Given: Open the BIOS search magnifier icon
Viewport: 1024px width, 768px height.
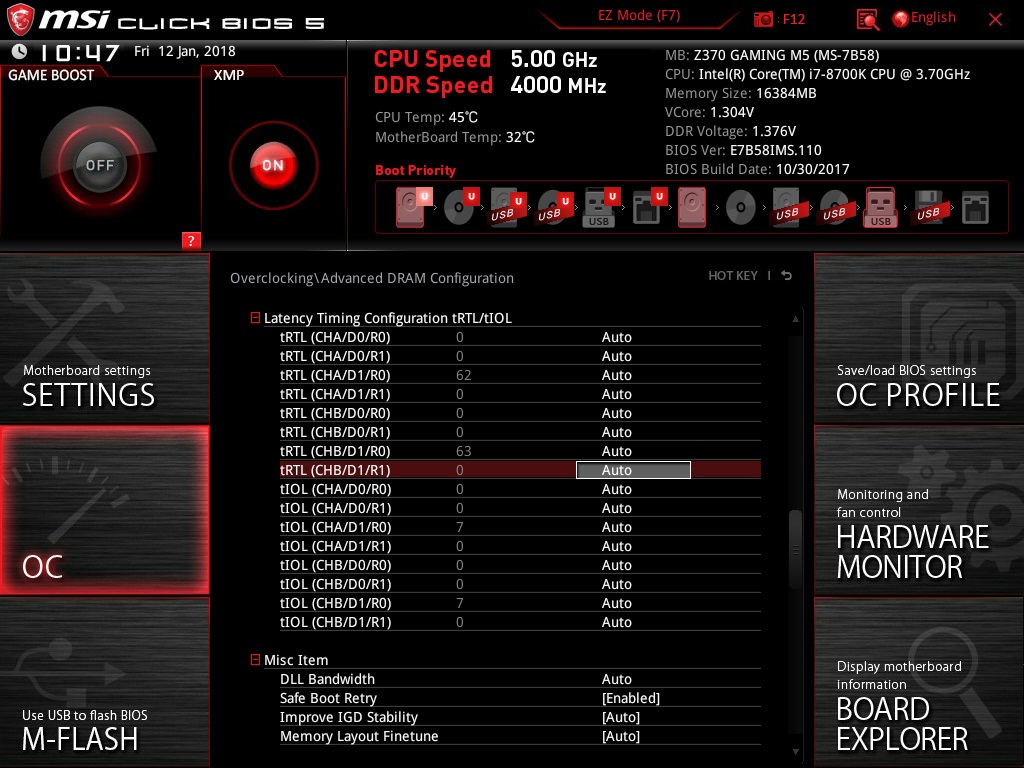Looking at the screenshot, I should pos(867,20).
